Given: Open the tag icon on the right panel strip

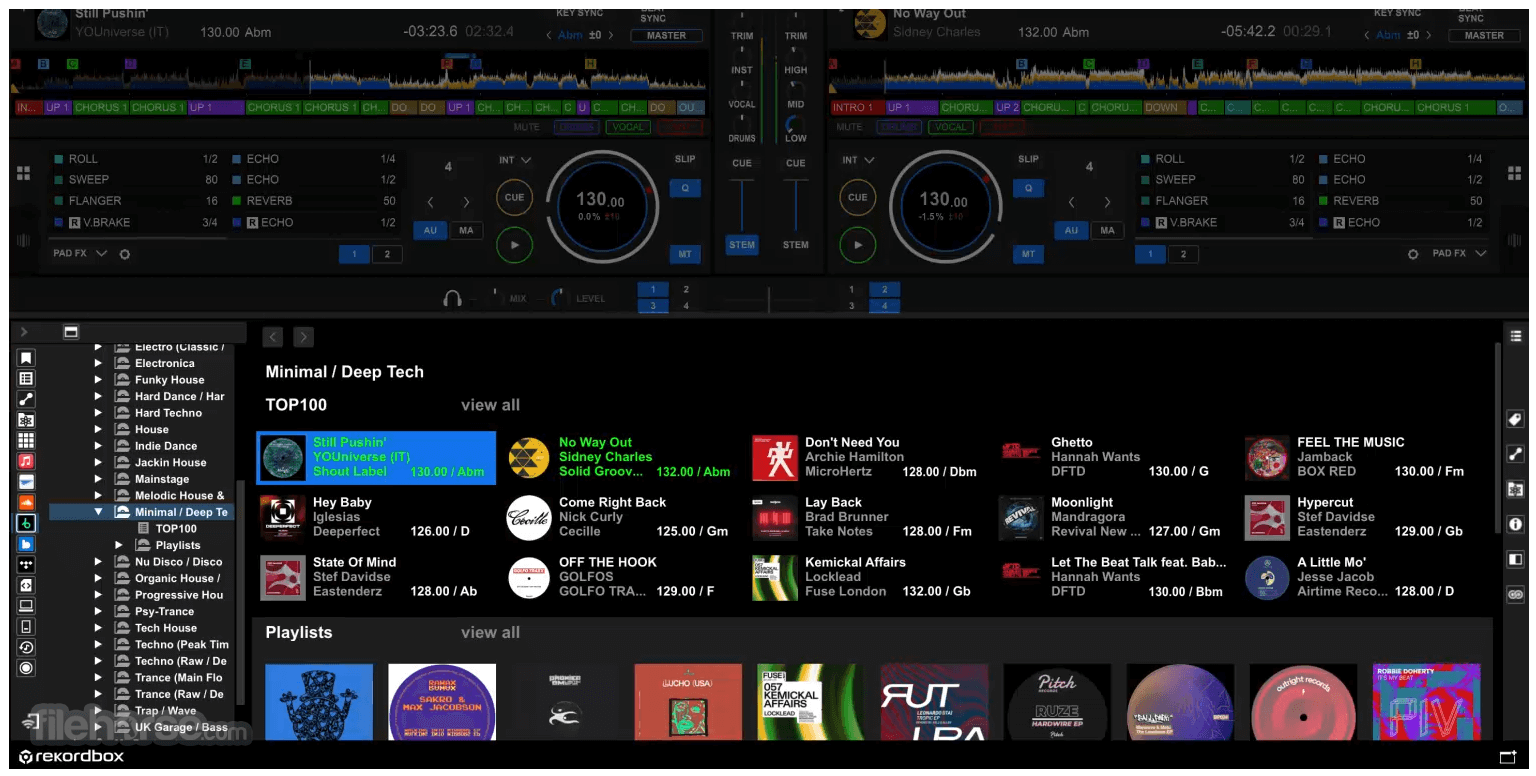Looking at the screenshot, I should click(1515, 420).
